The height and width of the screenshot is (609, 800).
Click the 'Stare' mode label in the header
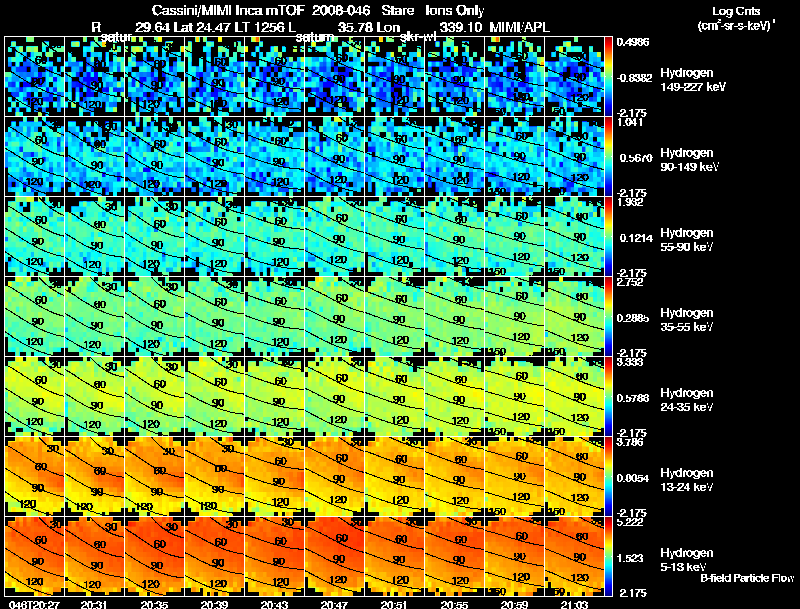coord(397,11)
